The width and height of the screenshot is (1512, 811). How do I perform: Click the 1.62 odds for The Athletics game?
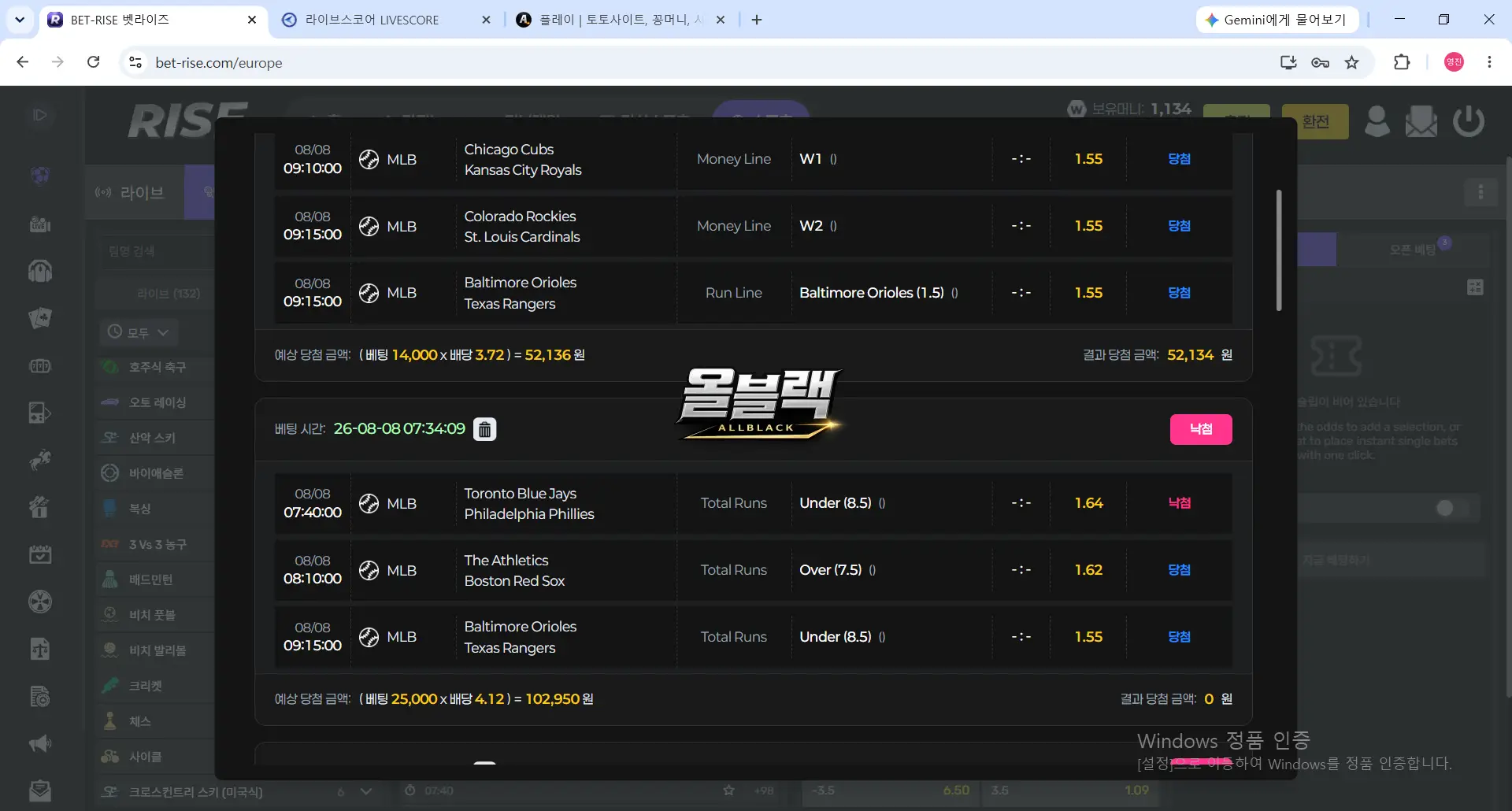pyautogui.click(x=1088, y=570)
